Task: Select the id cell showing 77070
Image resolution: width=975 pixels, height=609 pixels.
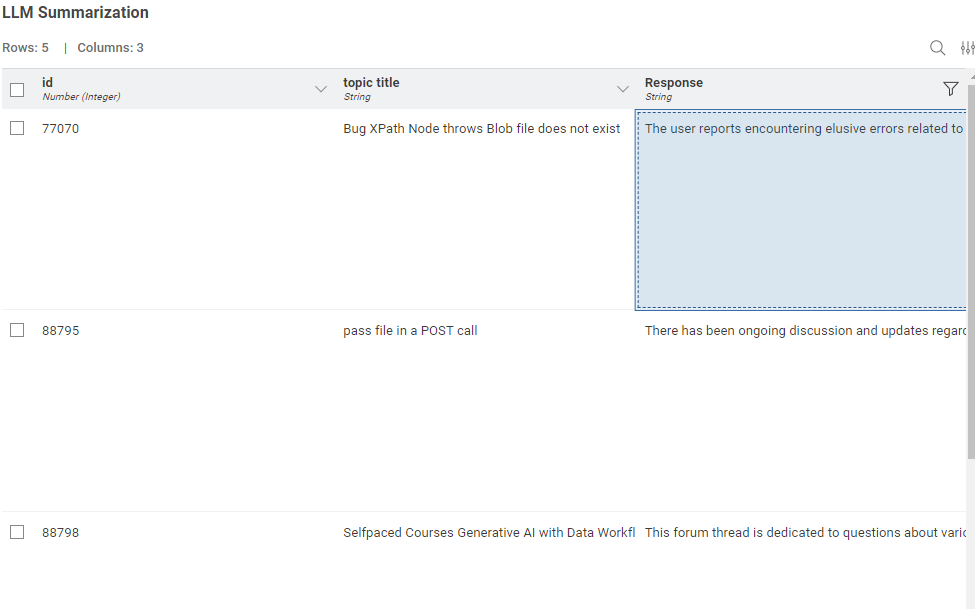Action: (x=60, y=129)
